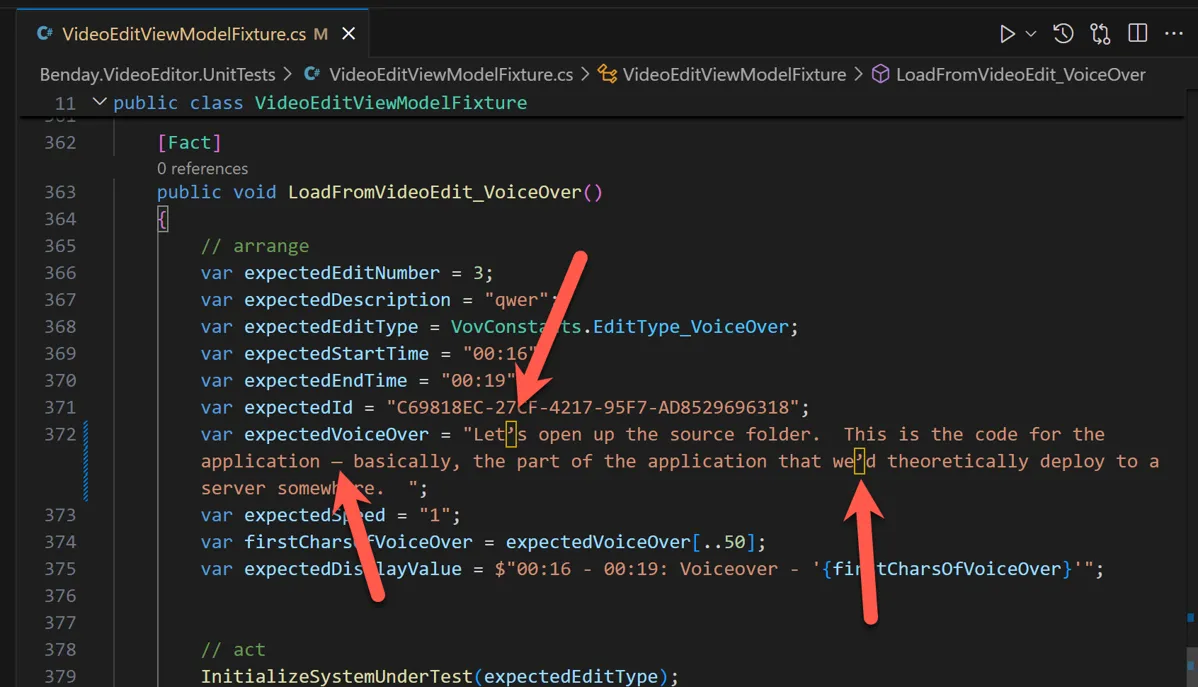Click the class symbol icon in breadcrumbs

(607, 74)
